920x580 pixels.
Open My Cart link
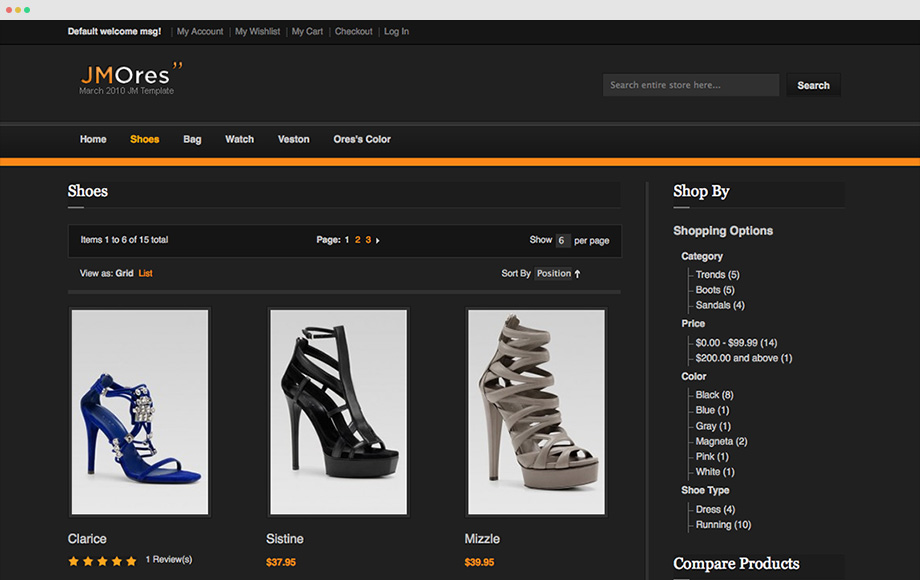(x=307, y=32)
